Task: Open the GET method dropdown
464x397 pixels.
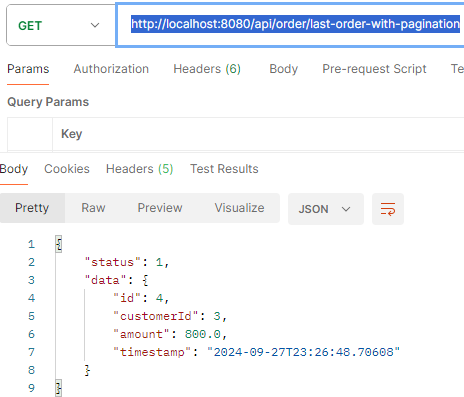Action: 61,25
